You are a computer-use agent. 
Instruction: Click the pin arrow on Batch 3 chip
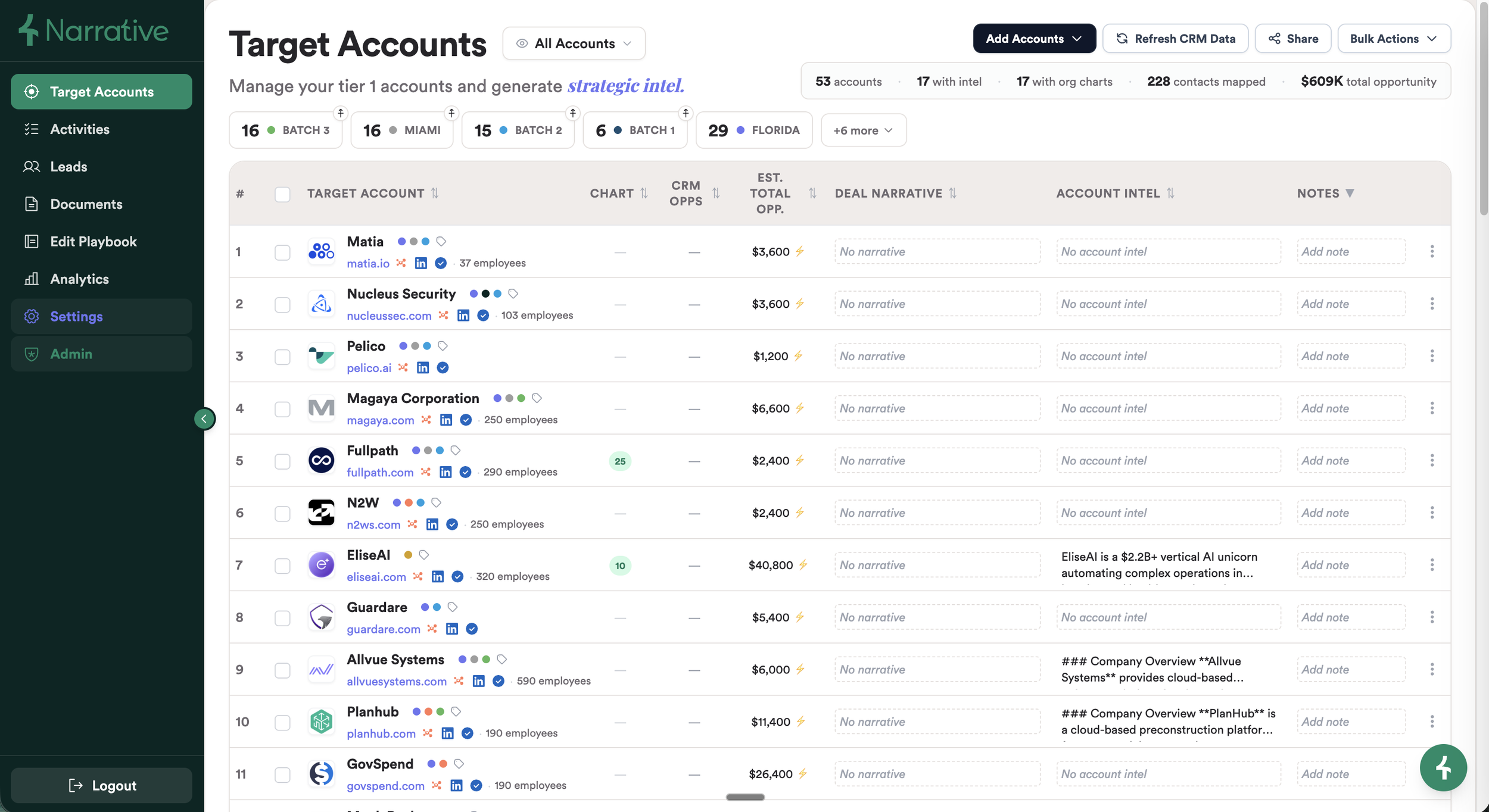(340, 113)
